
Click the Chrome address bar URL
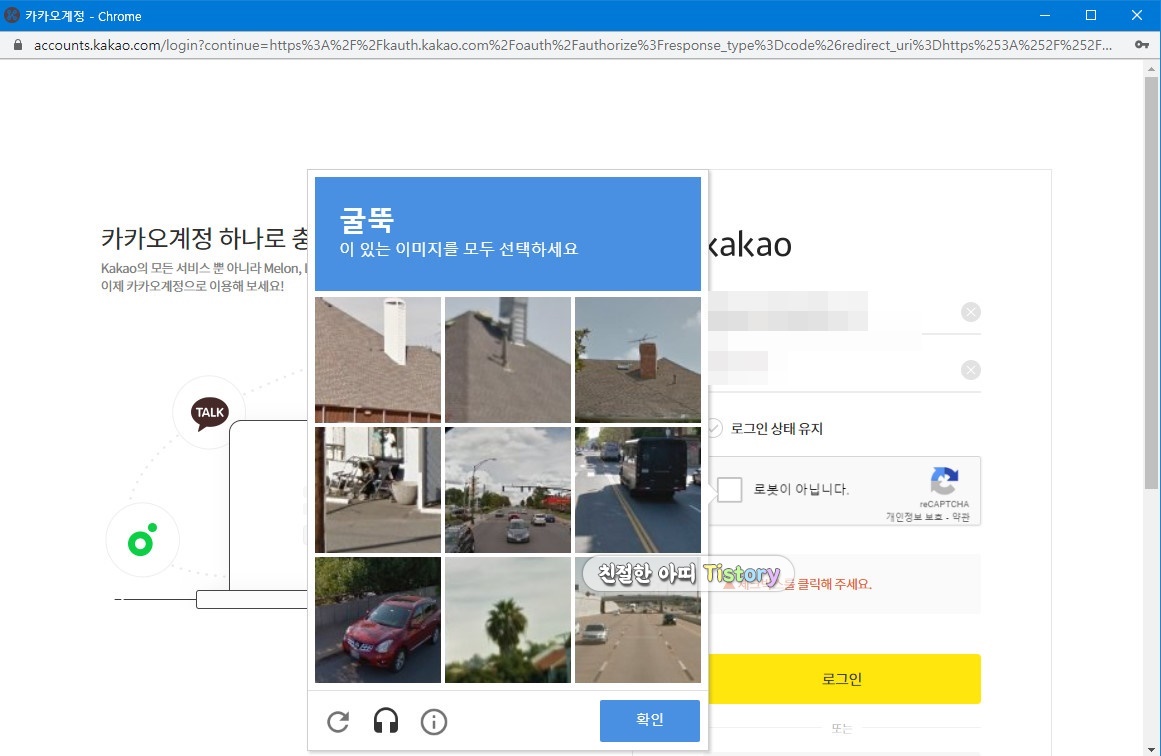[572, 45]
